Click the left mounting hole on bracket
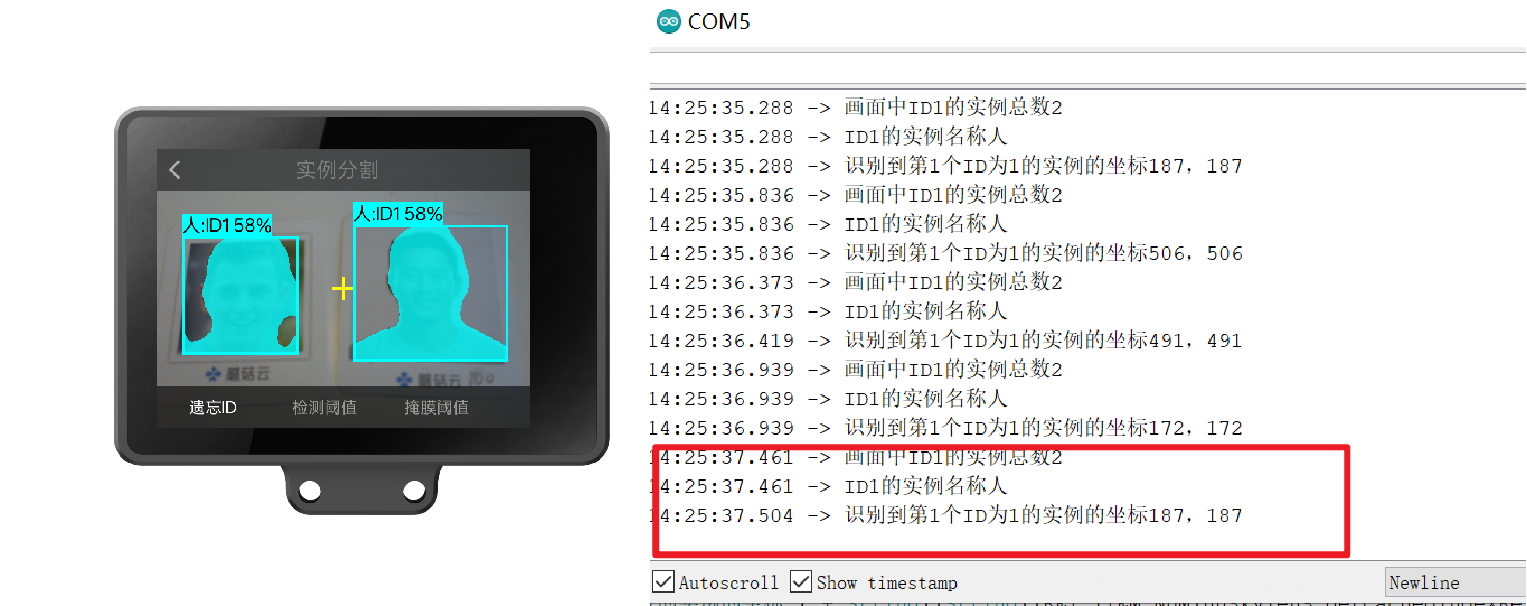The image size is (1527, 606). coord(310,490)
